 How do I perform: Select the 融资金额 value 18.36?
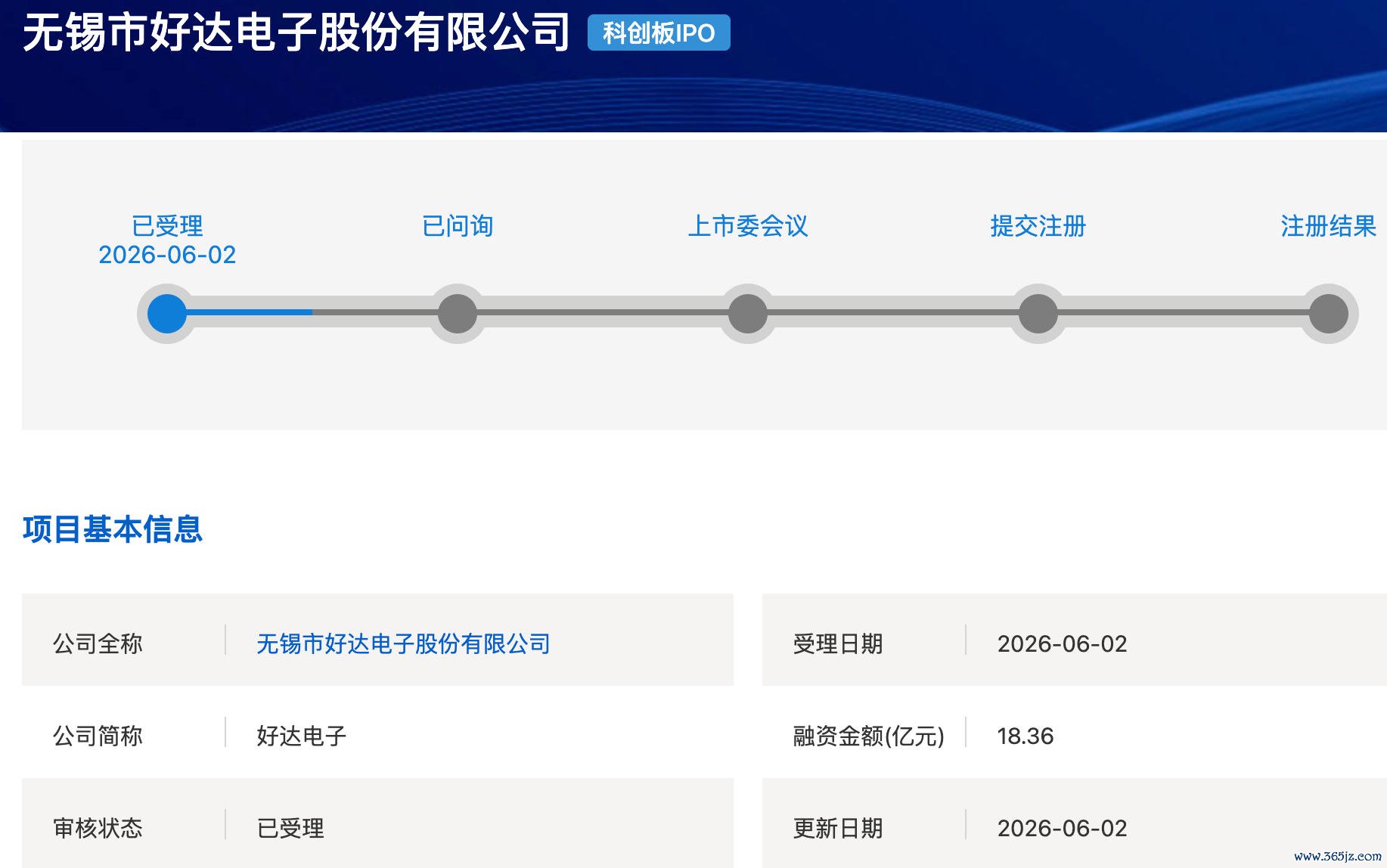click(1026, 736)
